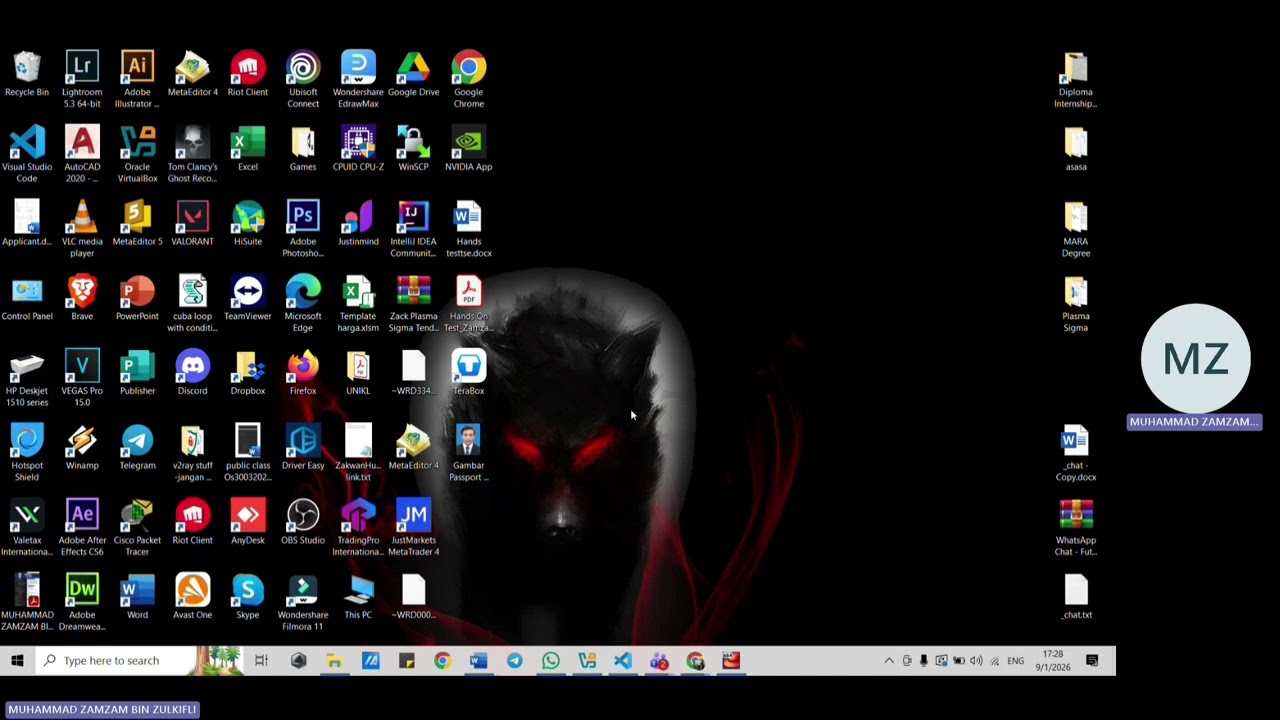Select the Microsoft Edge desktop icon

coord(303,305)
